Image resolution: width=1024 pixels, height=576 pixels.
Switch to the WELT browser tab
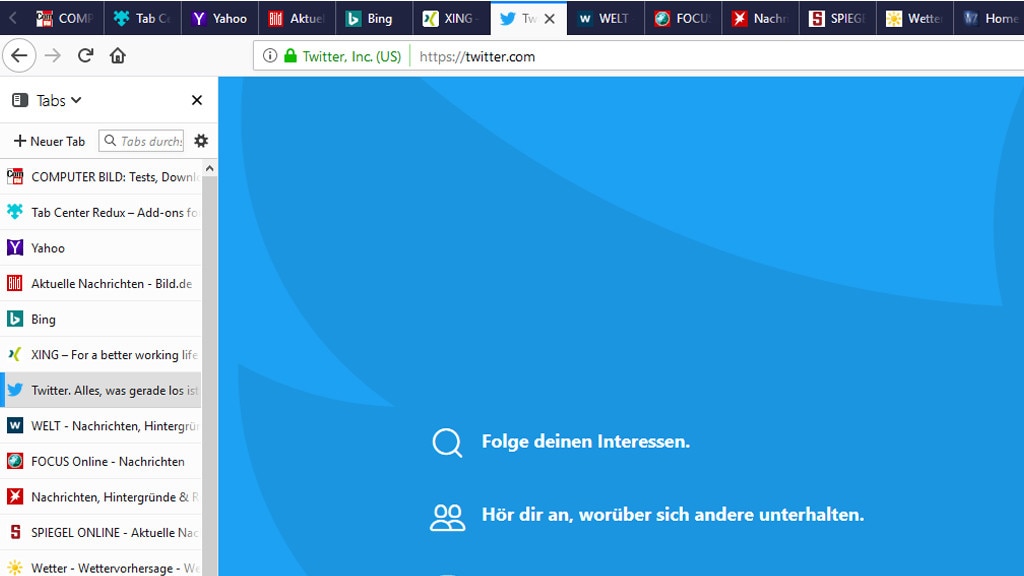point(604,17)
